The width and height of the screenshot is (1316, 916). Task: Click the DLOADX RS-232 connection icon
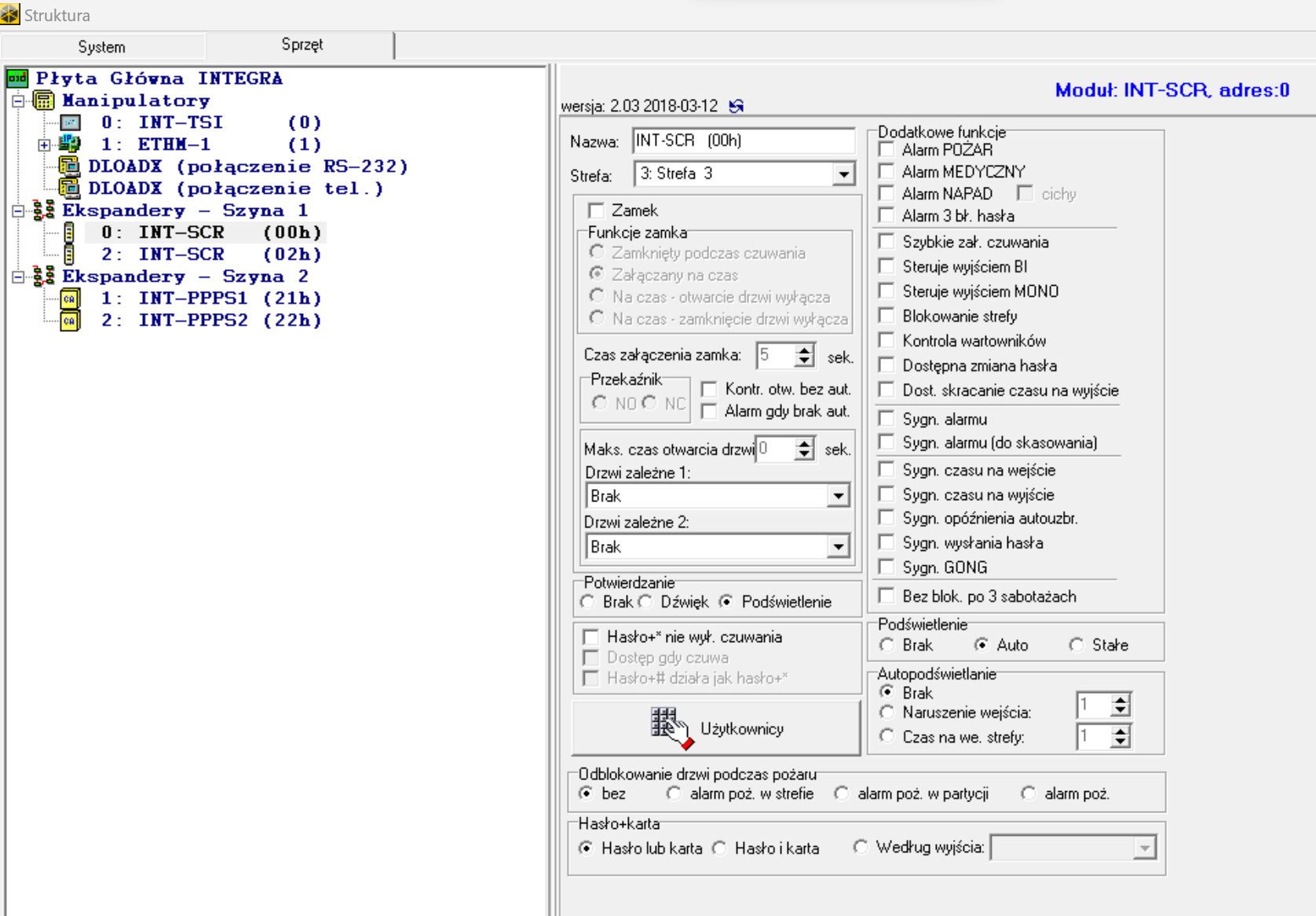[x=70, y=166]
